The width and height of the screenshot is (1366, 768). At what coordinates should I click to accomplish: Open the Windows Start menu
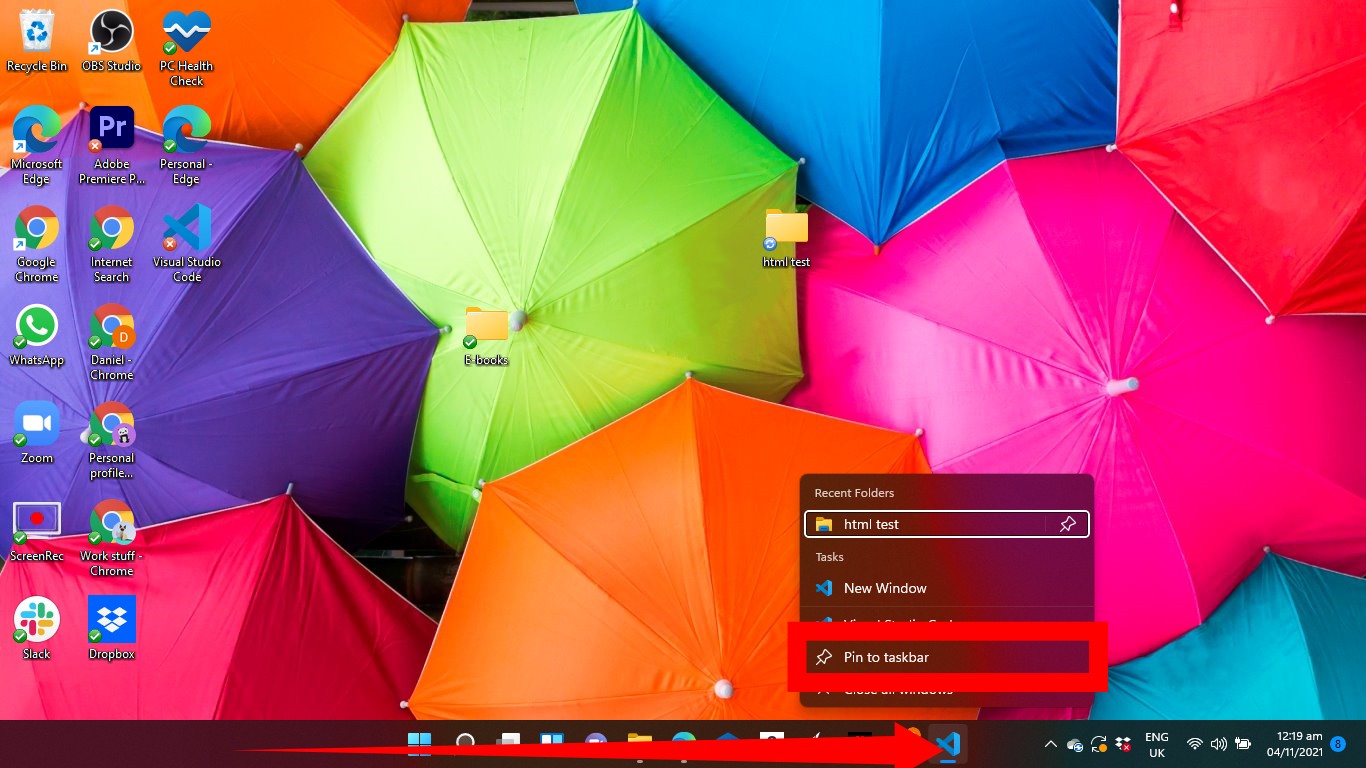[x=419, y=744]
